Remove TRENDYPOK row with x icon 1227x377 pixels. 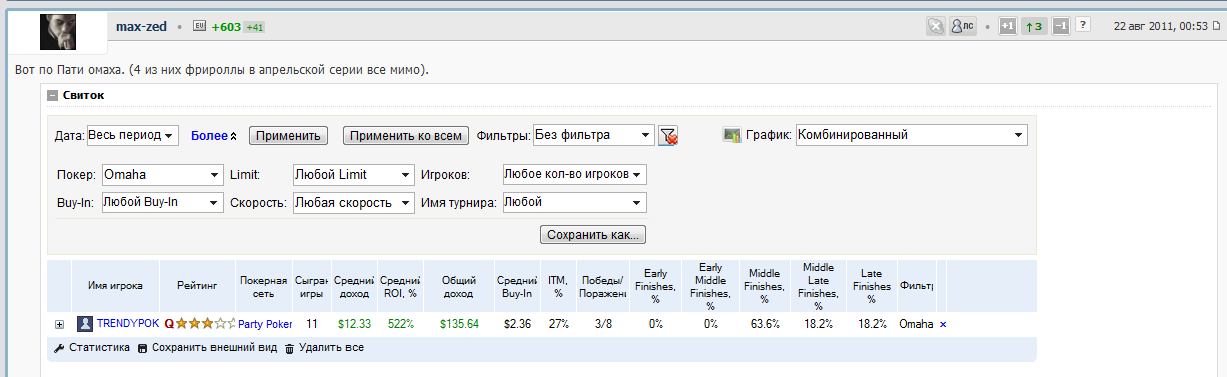click(943, 324)
